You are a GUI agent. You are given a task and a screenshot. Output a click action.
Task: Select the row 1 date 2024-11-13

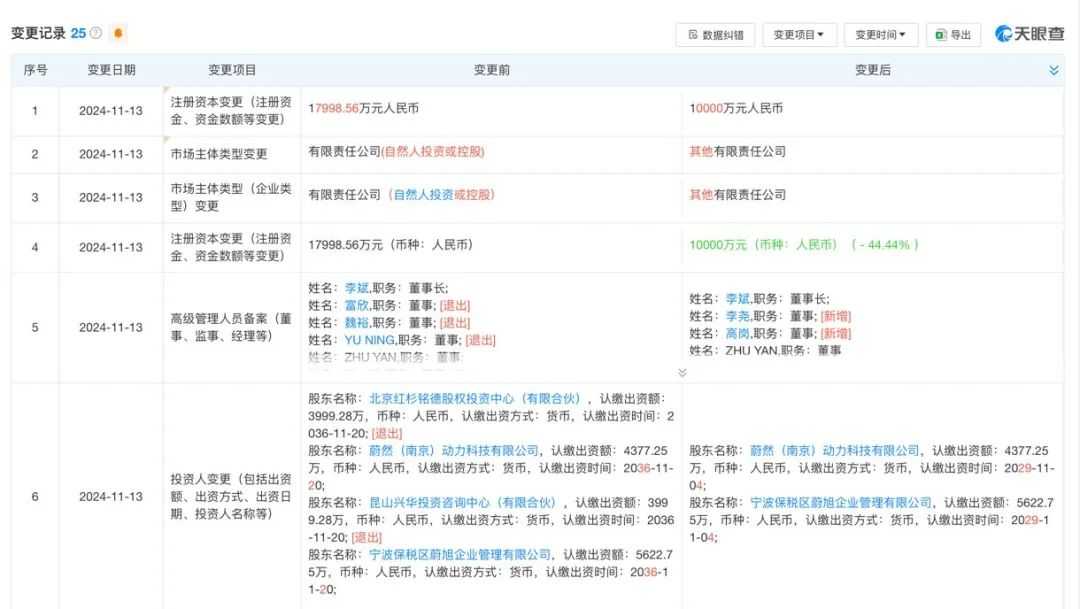(x=111, y=111)
